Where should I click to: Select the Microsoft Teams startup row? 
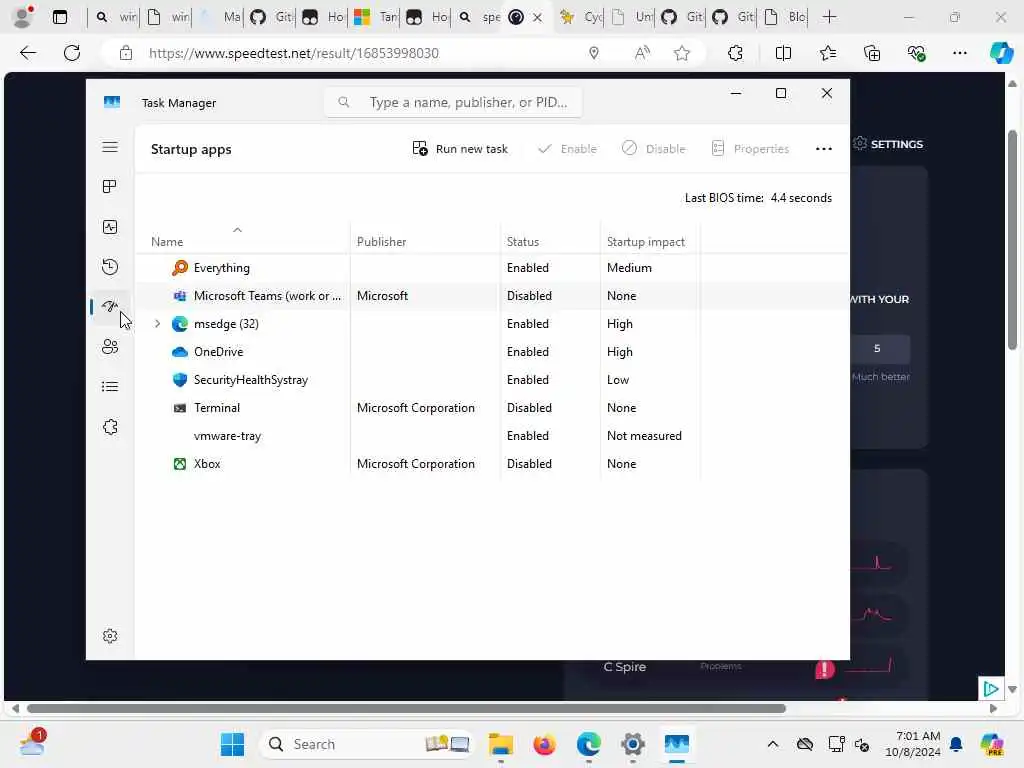pos(491,296)
